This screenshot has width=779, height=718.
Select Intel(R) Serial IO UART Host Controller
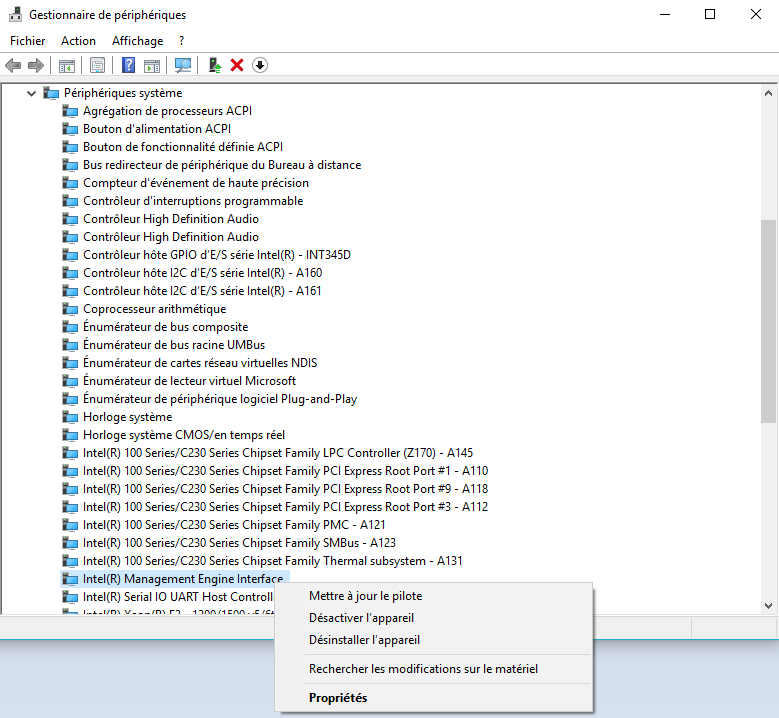[178, 597]
